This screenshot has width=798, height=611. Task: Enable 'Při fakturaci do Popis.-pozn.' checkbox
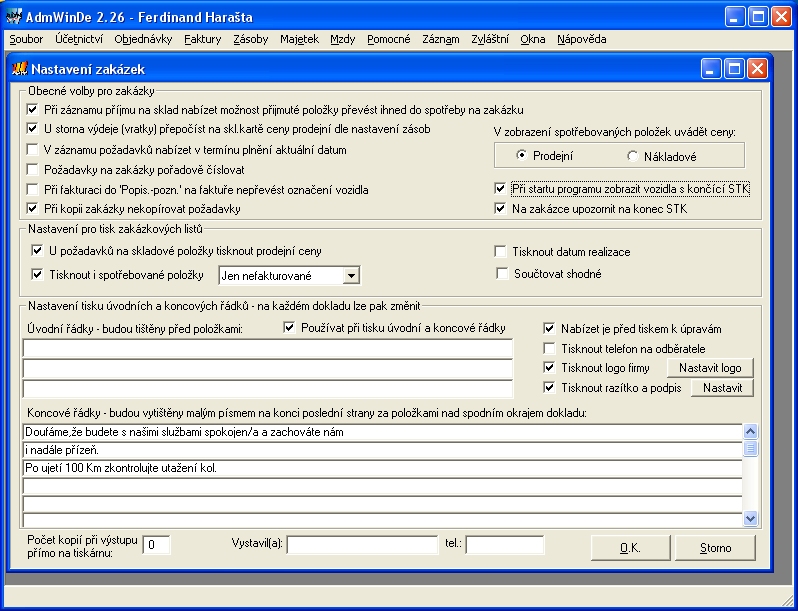[33, 190]
